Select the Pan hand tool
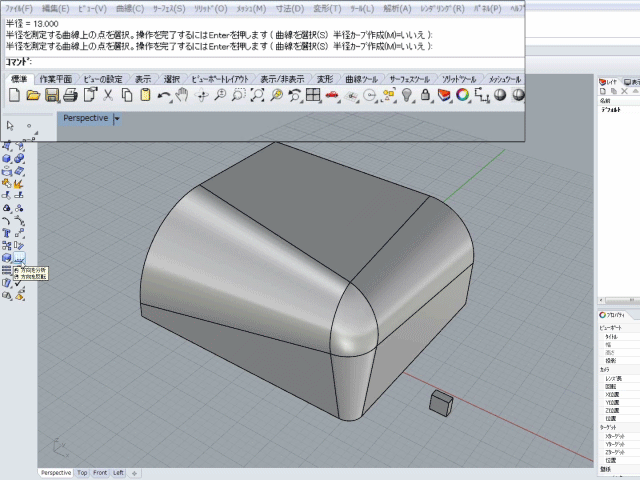This screenshot has height=480, width=640. 182,96
